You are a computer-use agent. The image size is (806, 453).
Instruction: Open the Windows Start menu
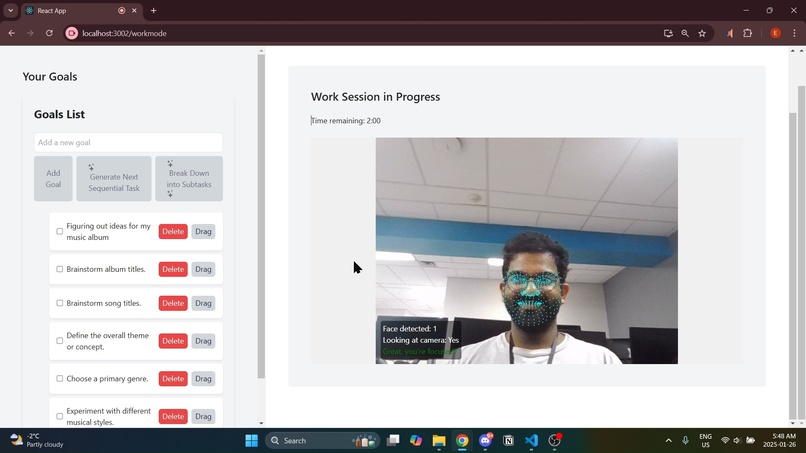251,440
